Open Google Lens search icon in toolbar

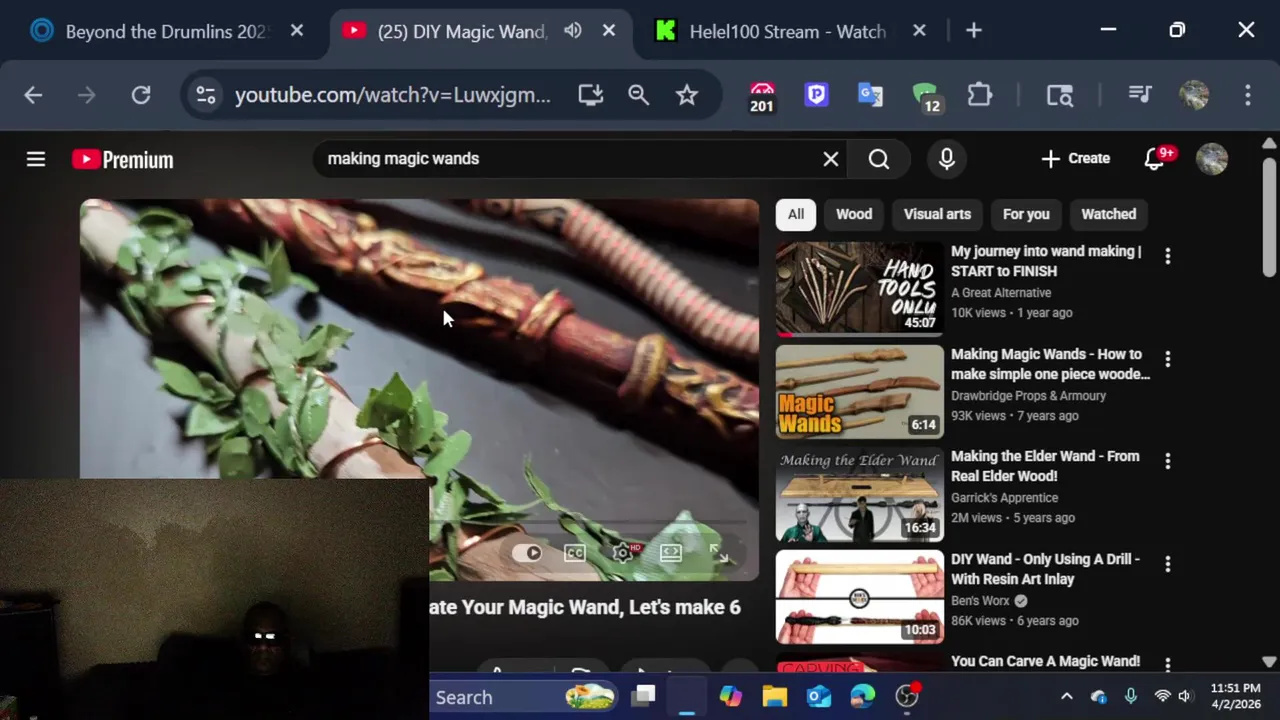point(1059,95)
